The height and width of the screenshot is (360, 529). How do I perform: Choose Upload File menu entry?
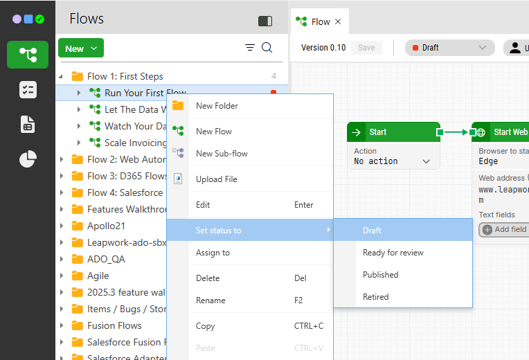pyautogui.click(x=250, y=179)
